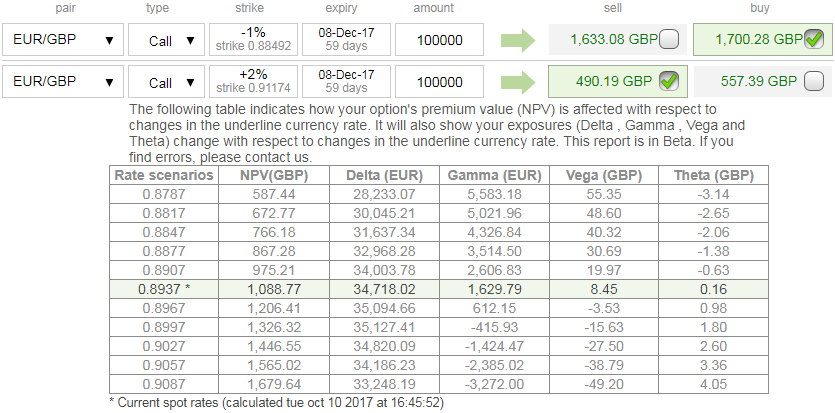This screenshot has height=413, width=835.
Task: Tick the 557.39 GBP buy checkbox
Action: tap(813, 81)
